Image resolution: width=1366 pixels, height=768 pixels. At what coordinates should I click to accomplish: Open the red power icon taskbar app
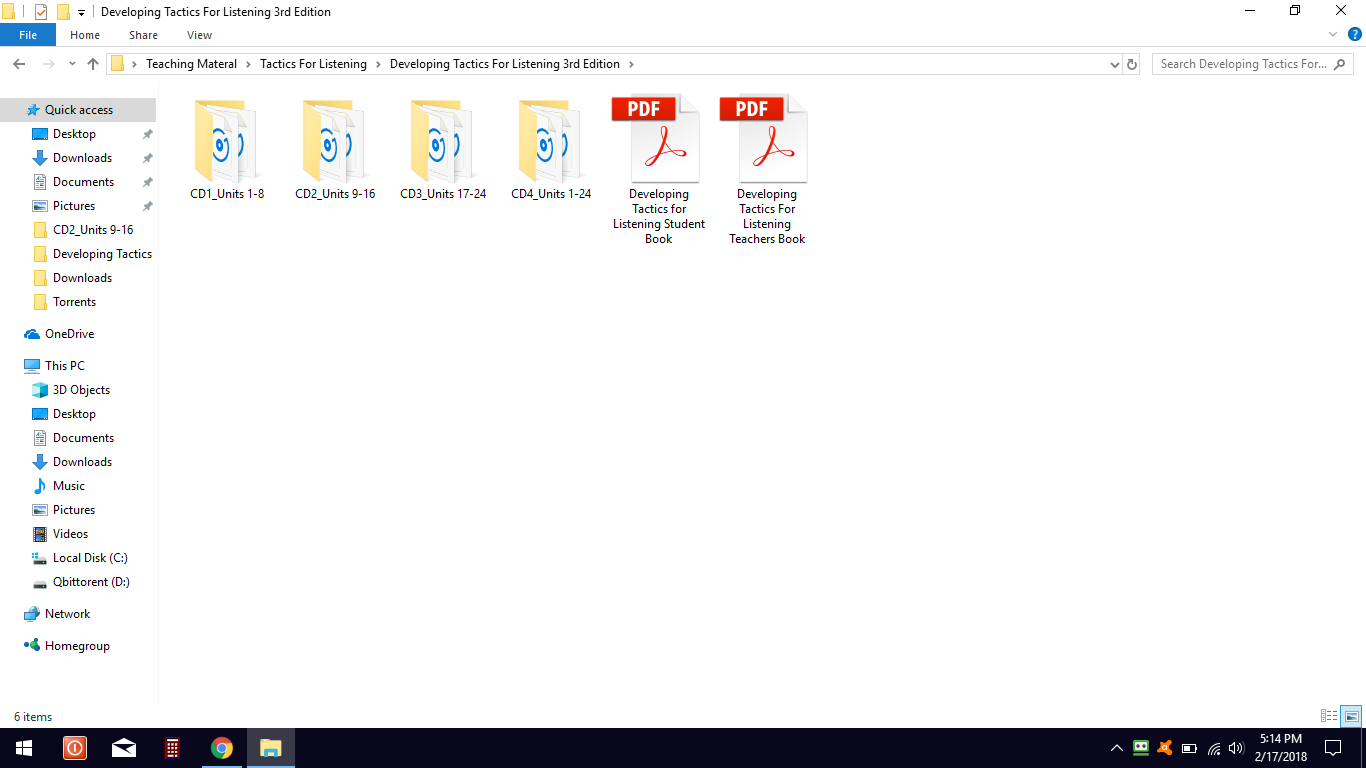pos(75,748)
